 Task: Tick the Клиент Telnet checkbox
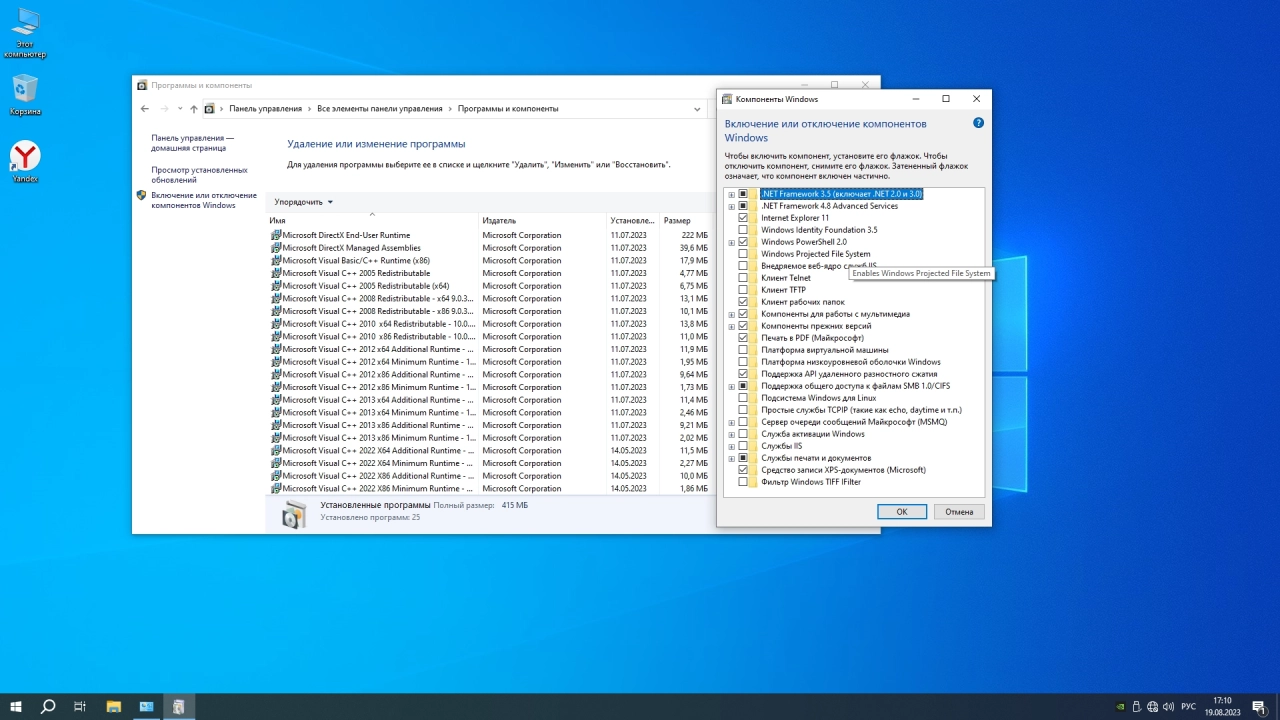click(743, 278)
